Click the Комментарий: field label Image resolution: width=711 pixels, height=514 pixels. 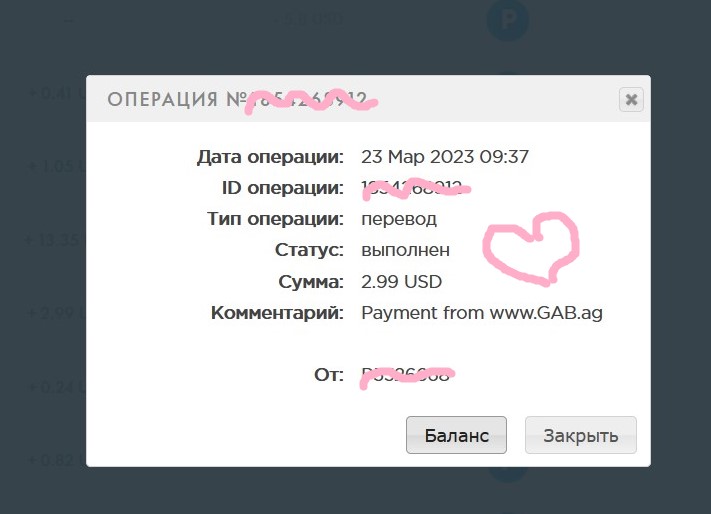(277, 313)
